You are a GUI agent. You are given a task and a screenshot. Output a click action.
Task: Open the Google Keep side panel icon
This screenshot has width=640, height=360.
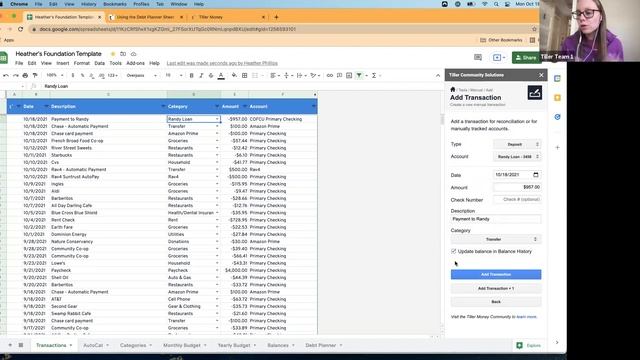557,98
